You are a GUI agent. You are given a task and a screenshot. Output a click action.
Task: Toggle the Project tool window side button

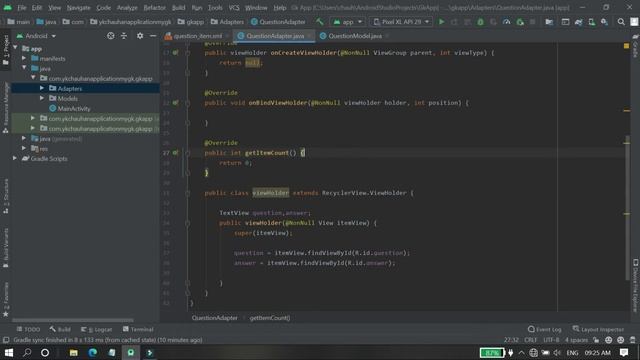(x=6, y=50)
